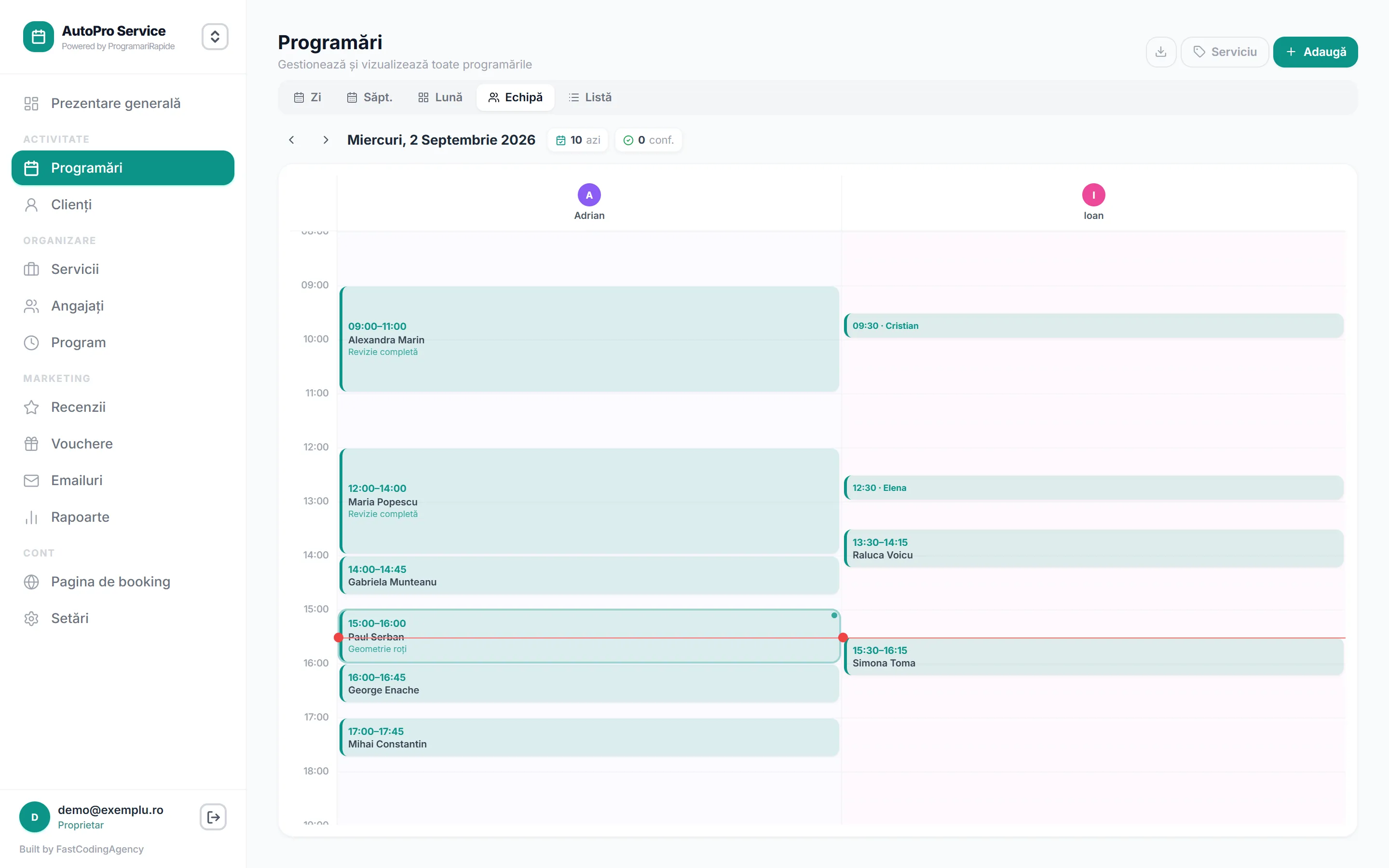
Task: Go to previous day with left chevron
Action: tap(292, 140)
